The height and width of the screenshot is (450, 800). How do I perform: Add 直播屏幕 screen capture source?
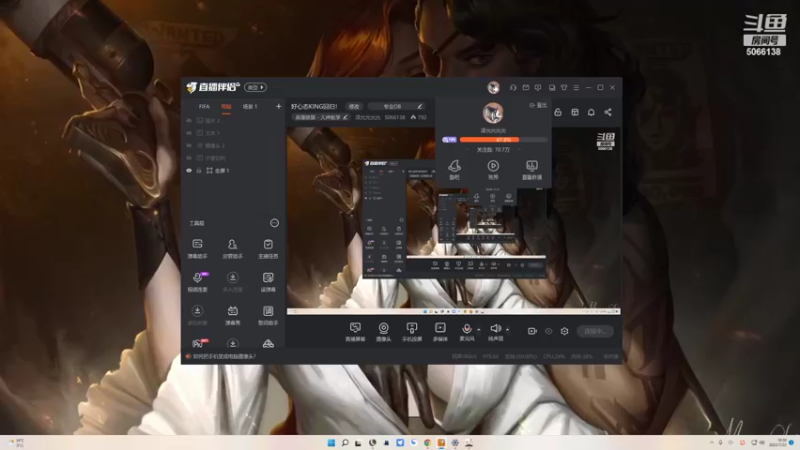coord(355,332)
